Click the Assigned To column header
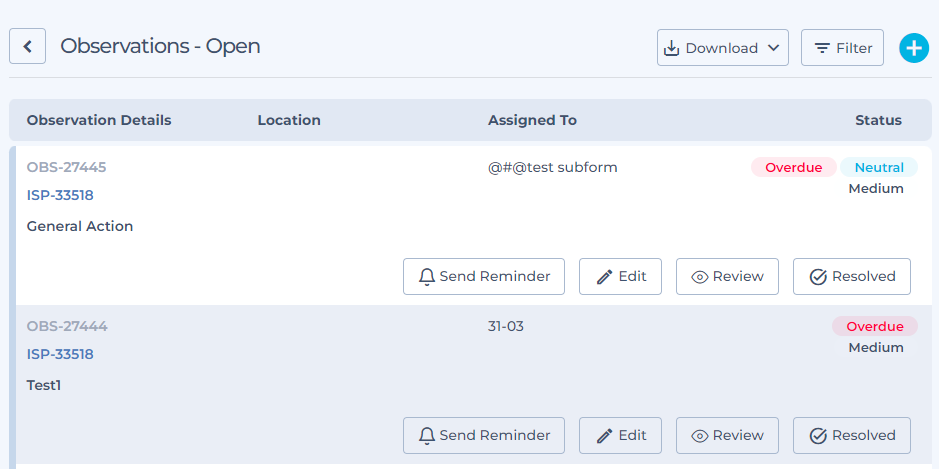This screenshot has width=939, height=469. coord(532,120)
